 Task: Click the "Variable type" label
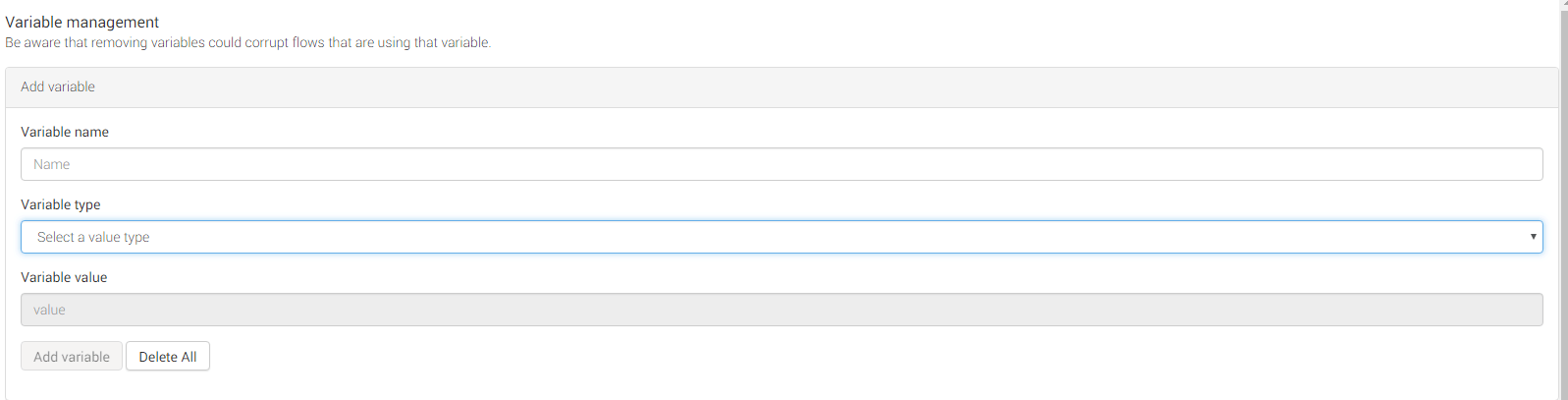(x=61, y=204)
